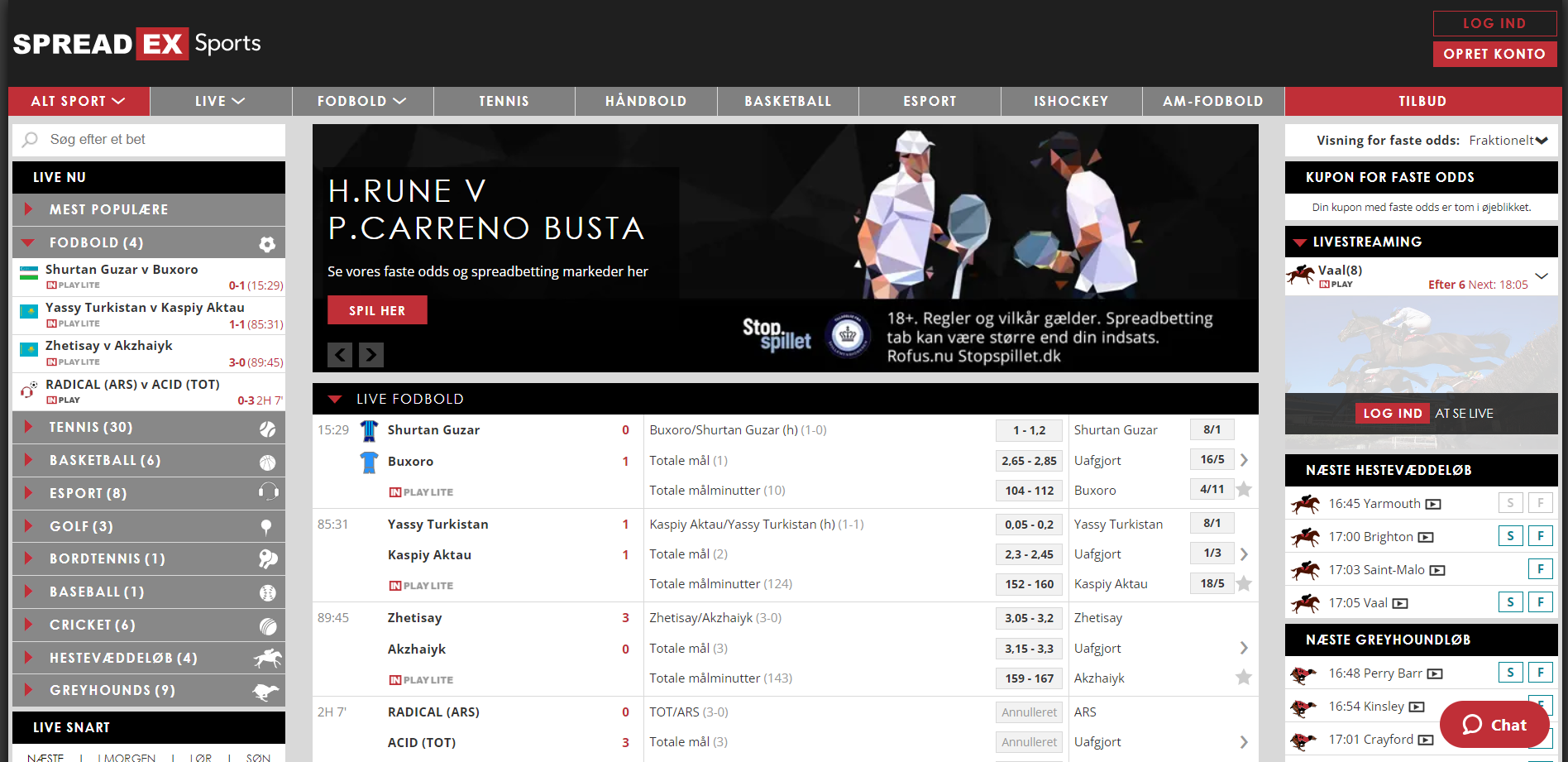Open TILBUD tab
Viewport: 1568px width, 762px height.
1422,101
